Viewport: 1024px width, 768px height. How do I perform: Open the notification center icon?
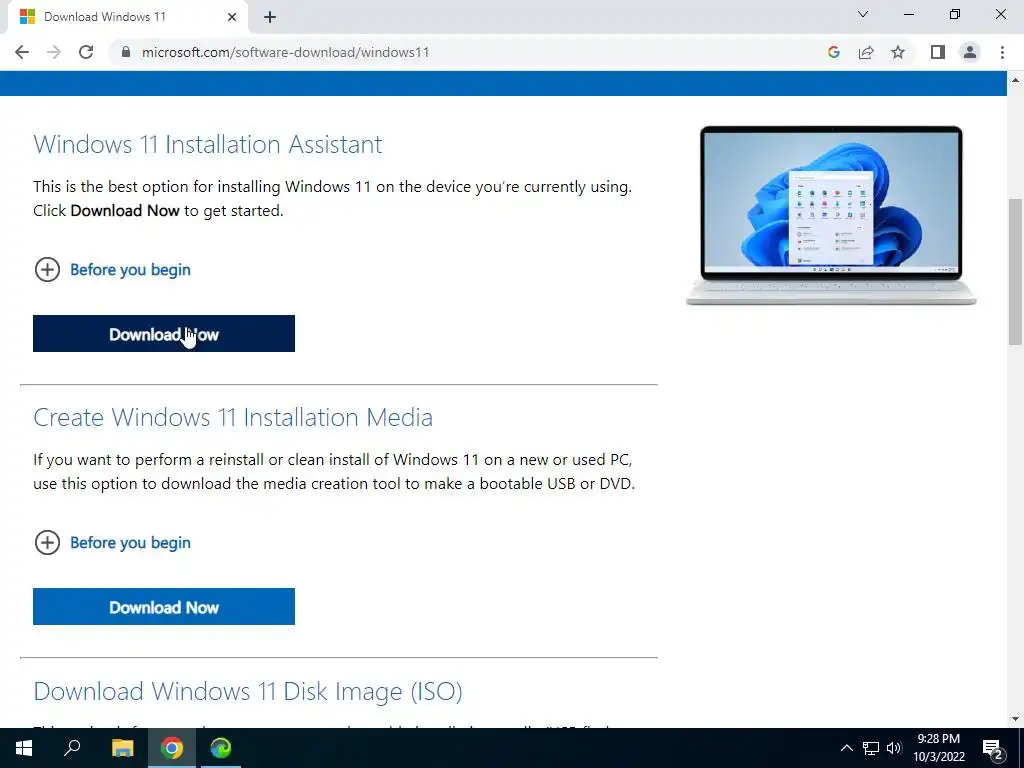[993, 749]
